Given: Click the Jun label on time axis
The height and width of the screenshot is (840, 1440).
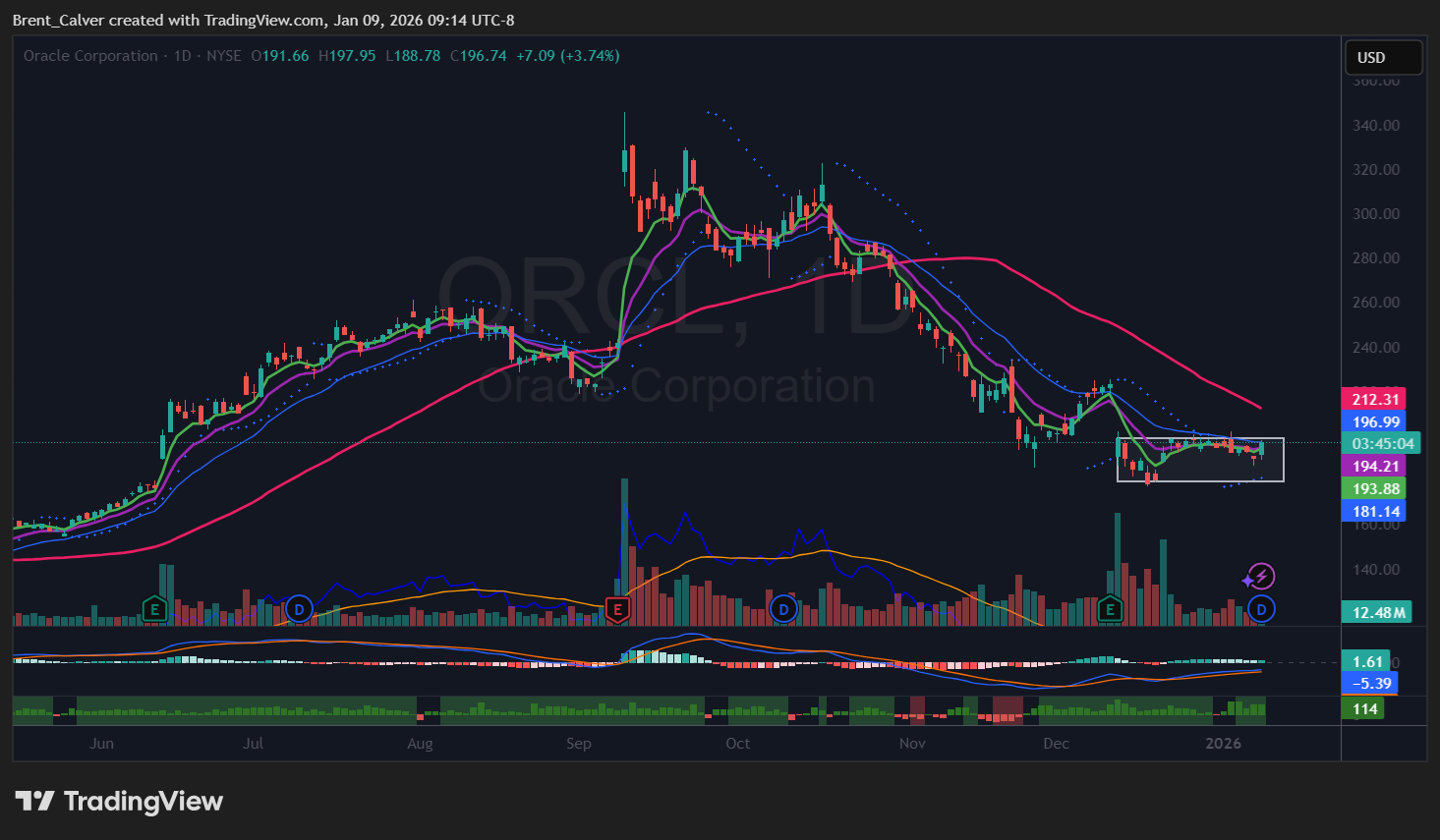Looking at the screenshot, I should [101, 743].
